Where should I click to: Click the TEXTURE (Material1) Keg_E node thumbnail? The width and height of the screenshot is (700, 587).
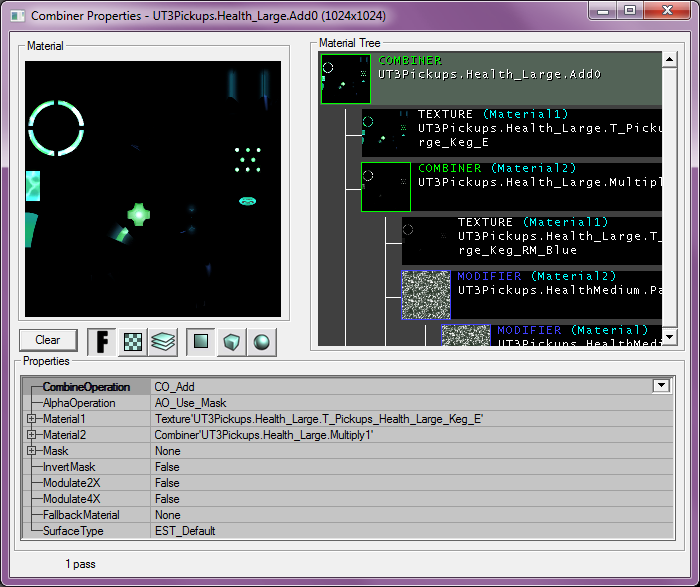coord(386,132)
